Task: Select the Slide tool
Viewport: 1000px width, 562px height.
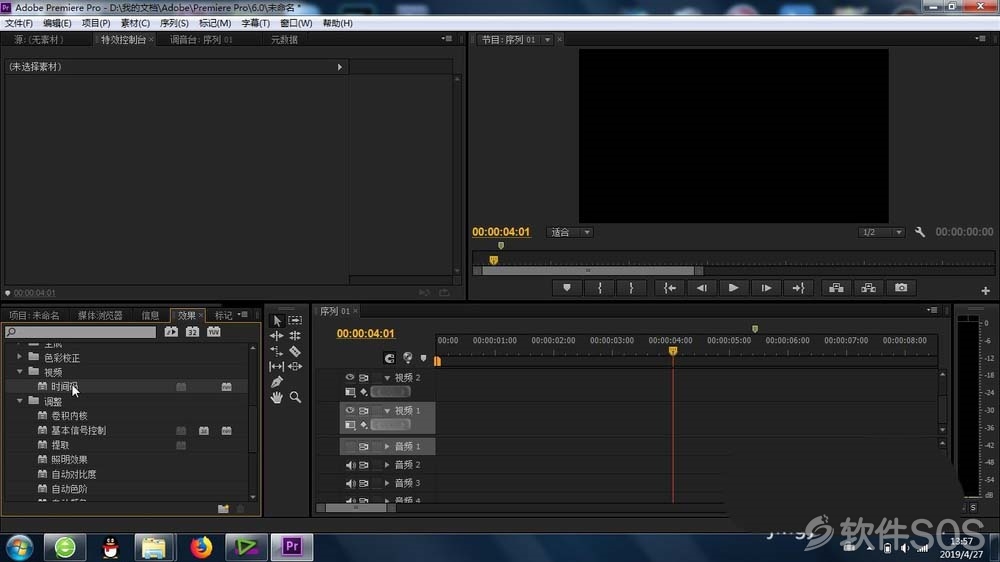Action: click(x=295, y=366)
